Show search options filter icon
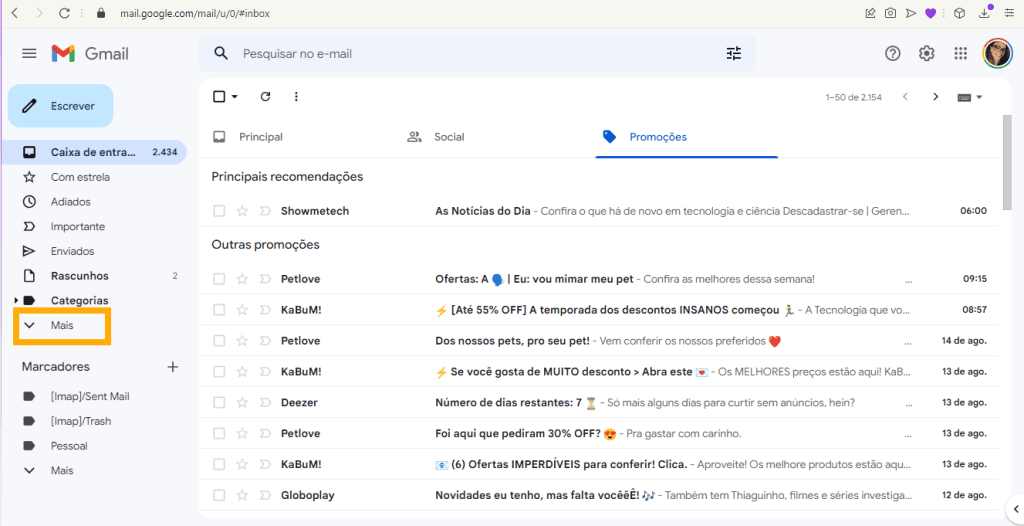The width and height of the screenshot is (1024, 526). (x=734, y=54)
